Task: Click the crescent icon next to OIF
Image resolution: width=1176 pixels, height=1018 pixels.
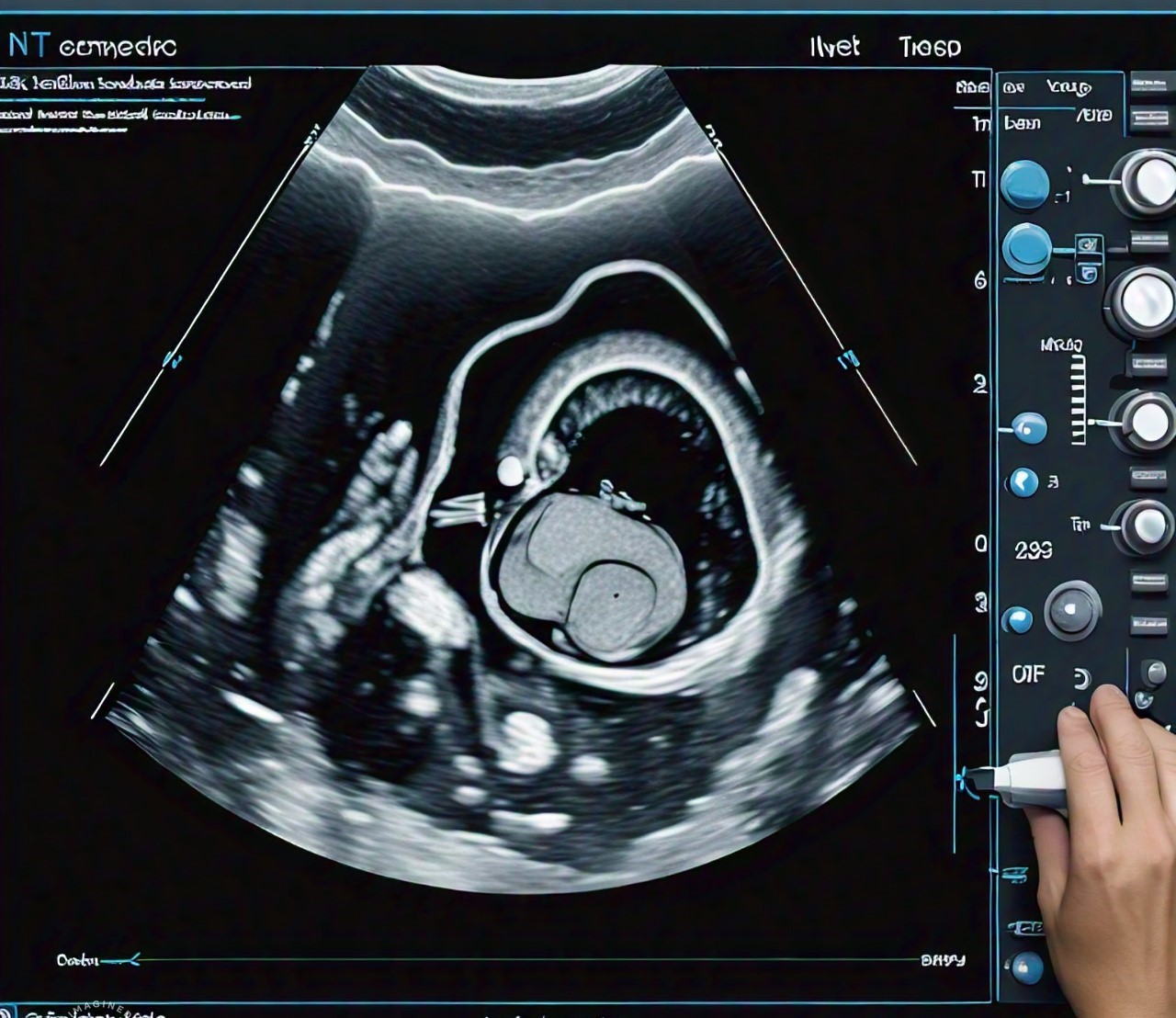Action: 1081,679
